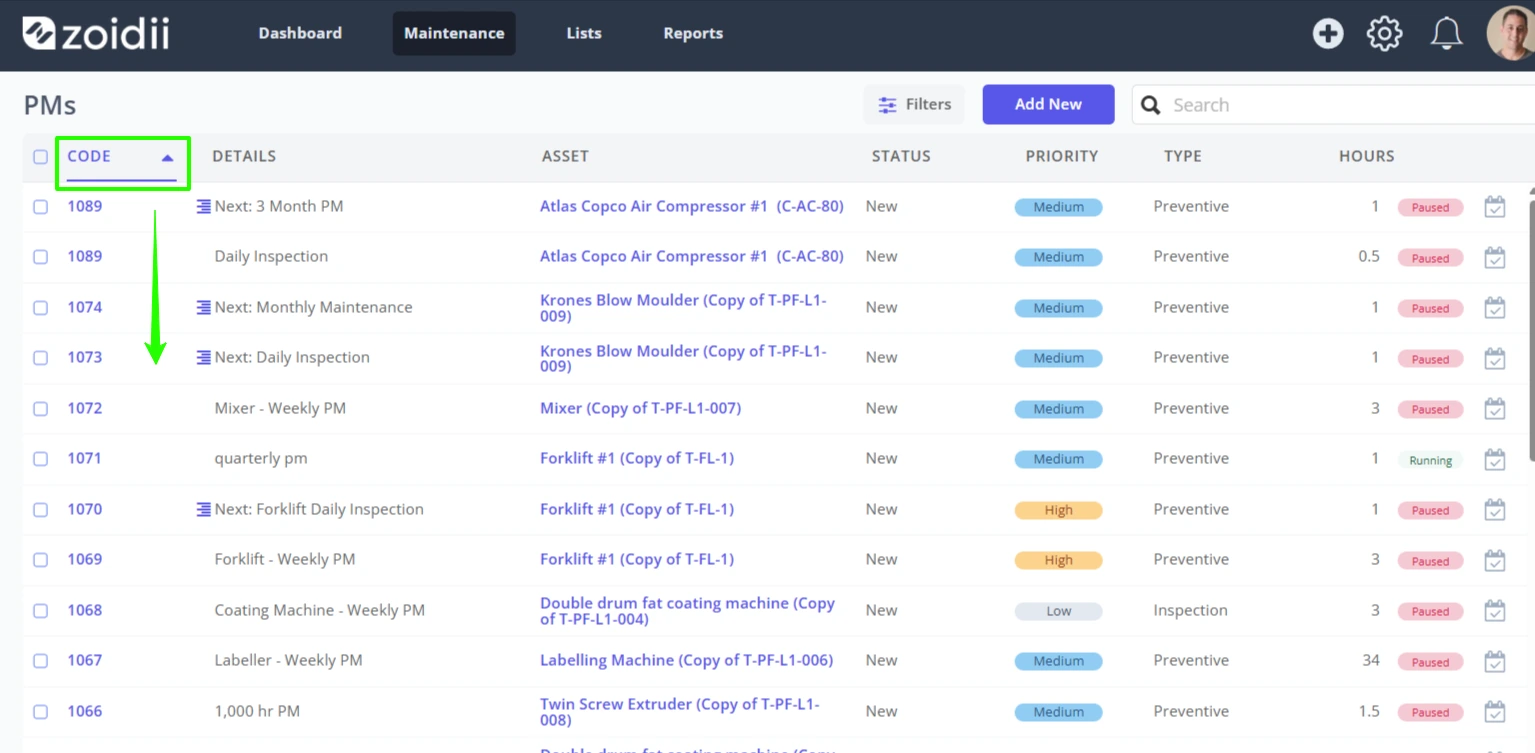Image resolution: width=1535 pixels, height=753 pixels.
Task: Click the user profile avatar
Action: pyautogui.click(x=1510, y=34)
